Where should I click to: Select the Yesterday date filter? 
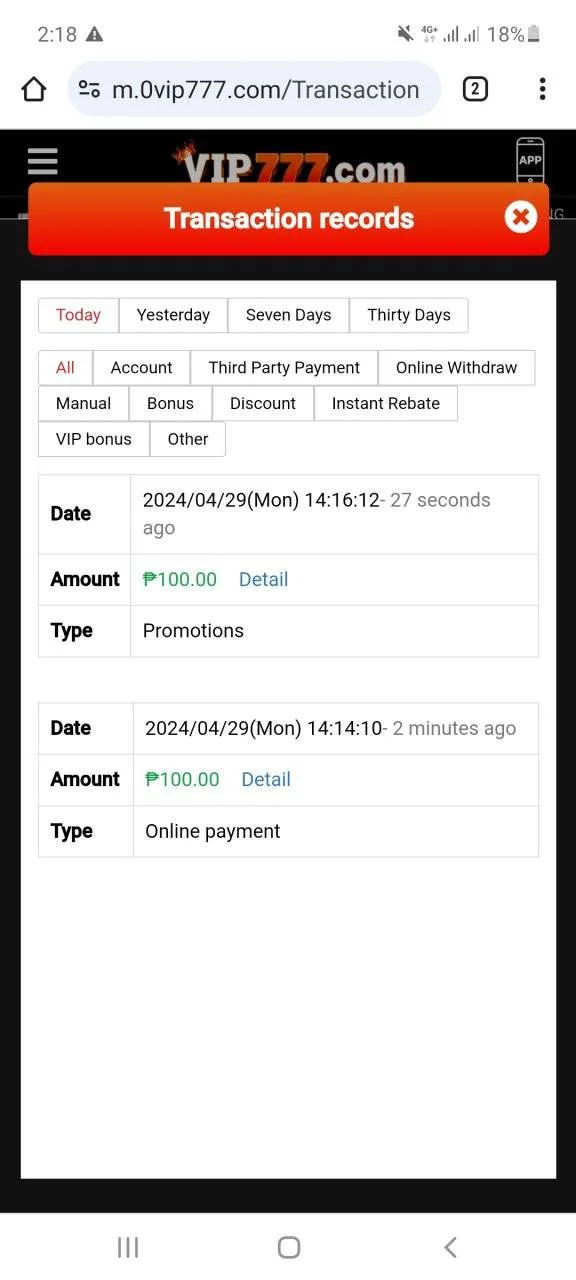173,315
